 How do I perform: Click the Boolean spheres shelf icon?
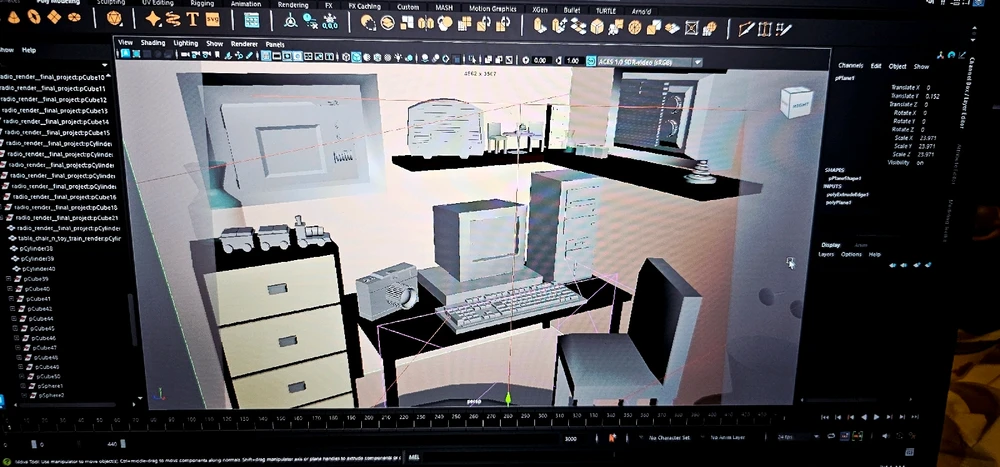(x=445, y=24)
